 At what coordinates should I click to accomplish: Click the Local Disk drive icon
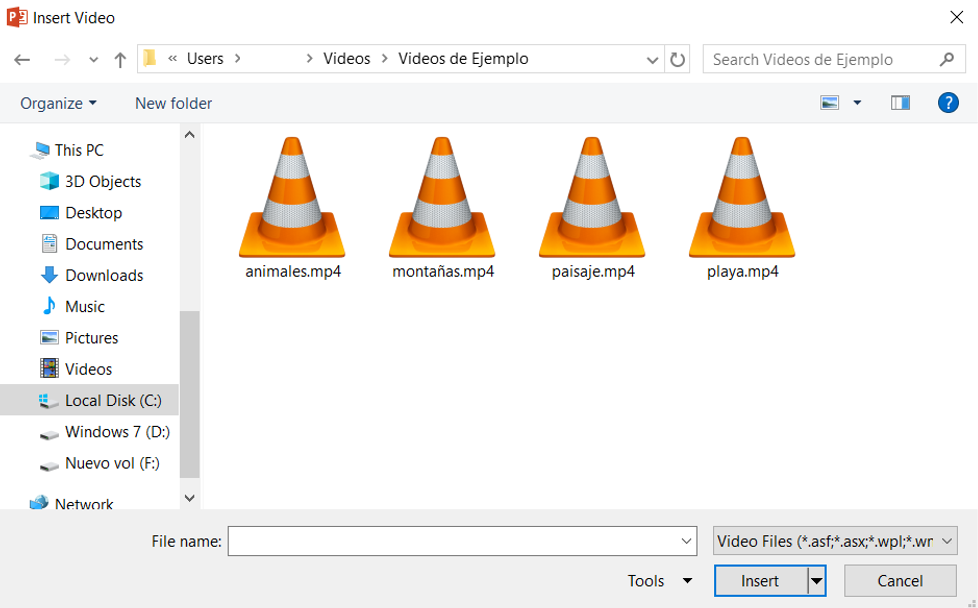[x=48, y=401]
